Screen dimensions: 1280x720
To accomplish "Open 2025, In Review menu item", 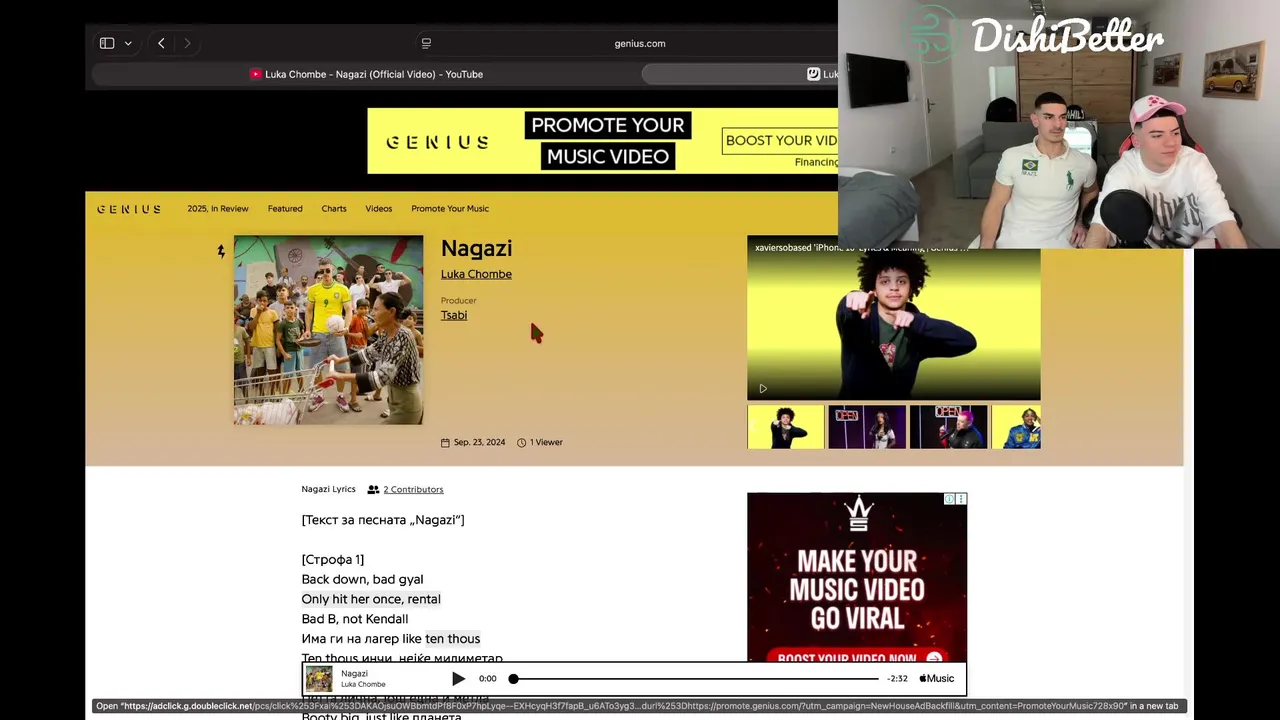I will pos(218,209).
